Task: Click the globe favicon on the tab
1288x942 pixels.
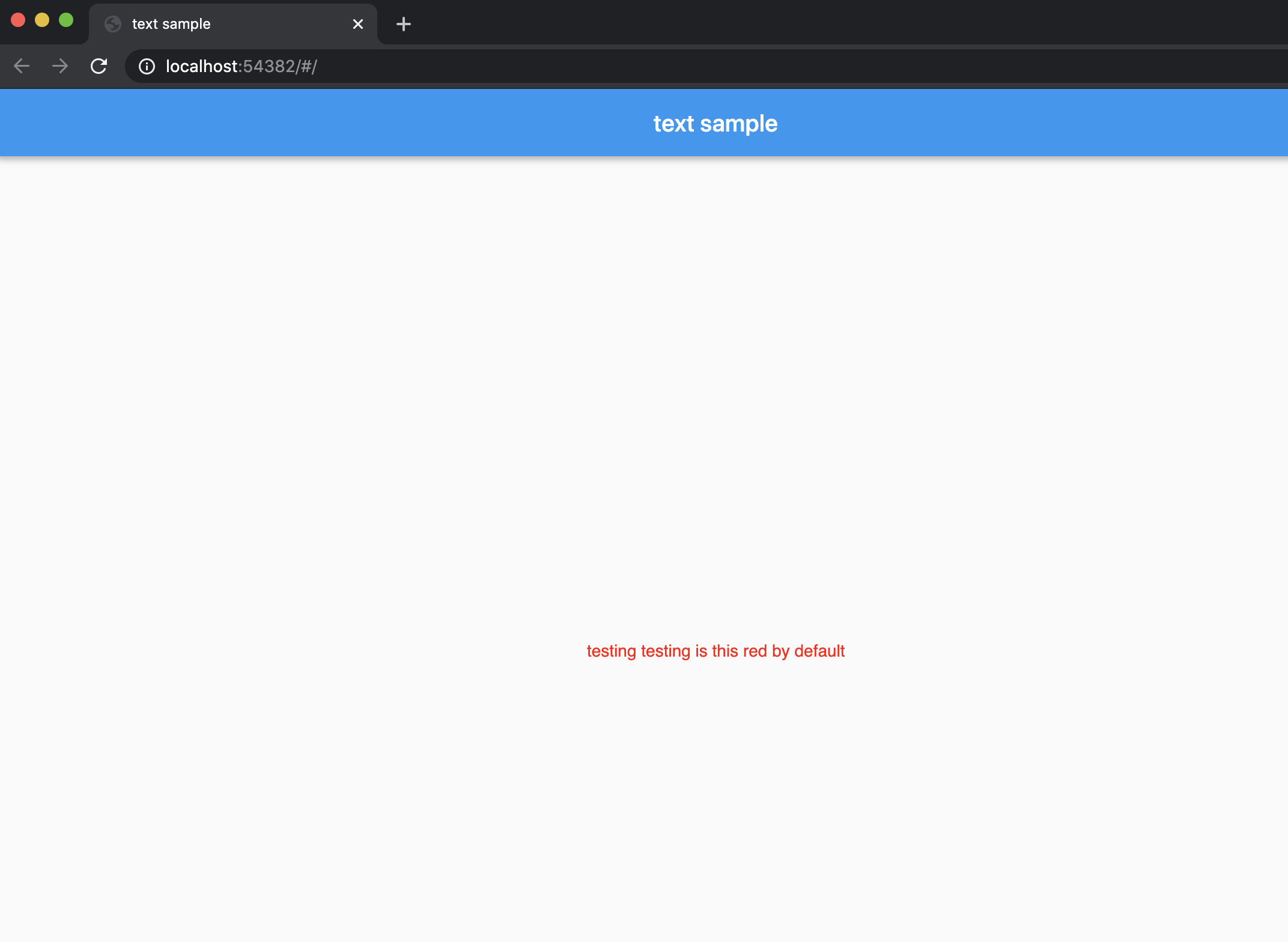Action: (x=112, y=24)
